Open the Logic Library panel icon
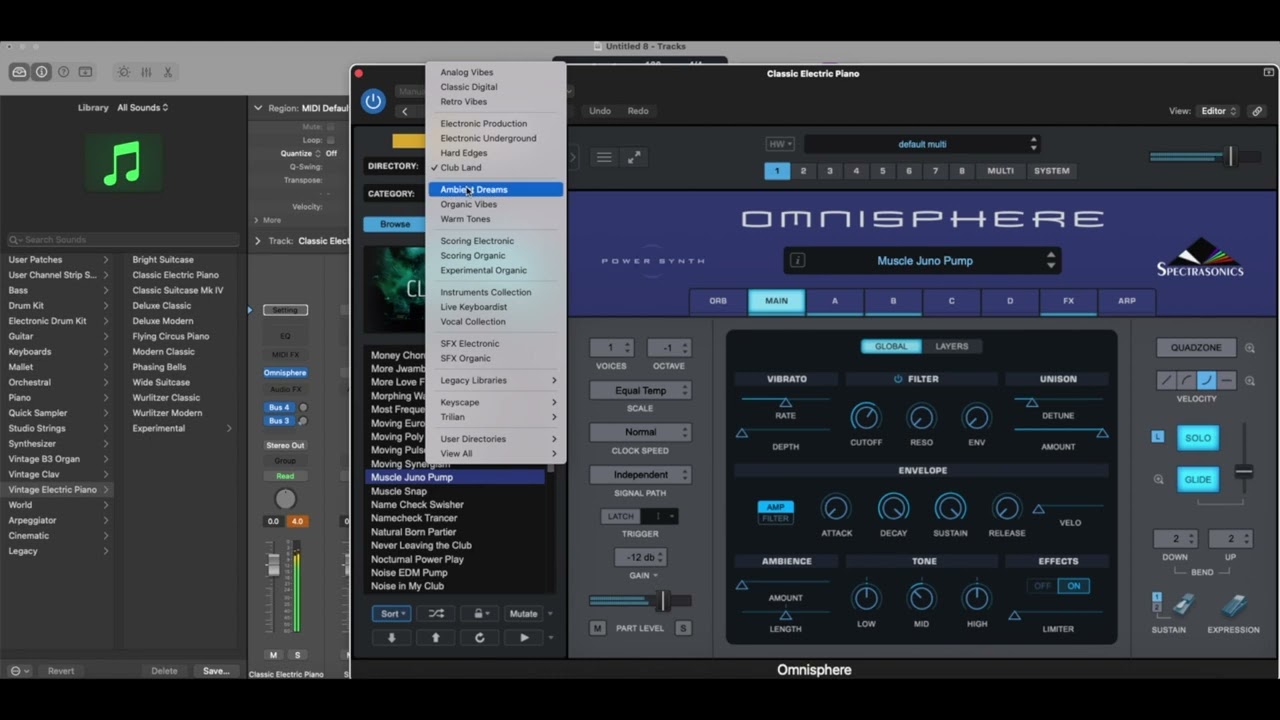1280x720 pixels. [19, 72]
